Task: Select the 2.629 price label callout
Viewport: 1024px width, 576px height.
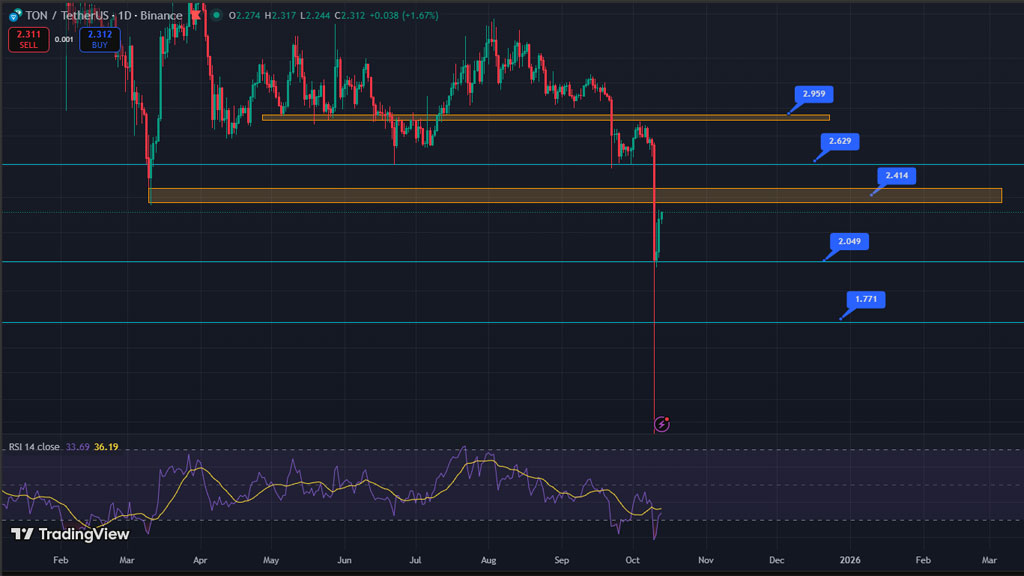Action: click(x=840, y=141)
